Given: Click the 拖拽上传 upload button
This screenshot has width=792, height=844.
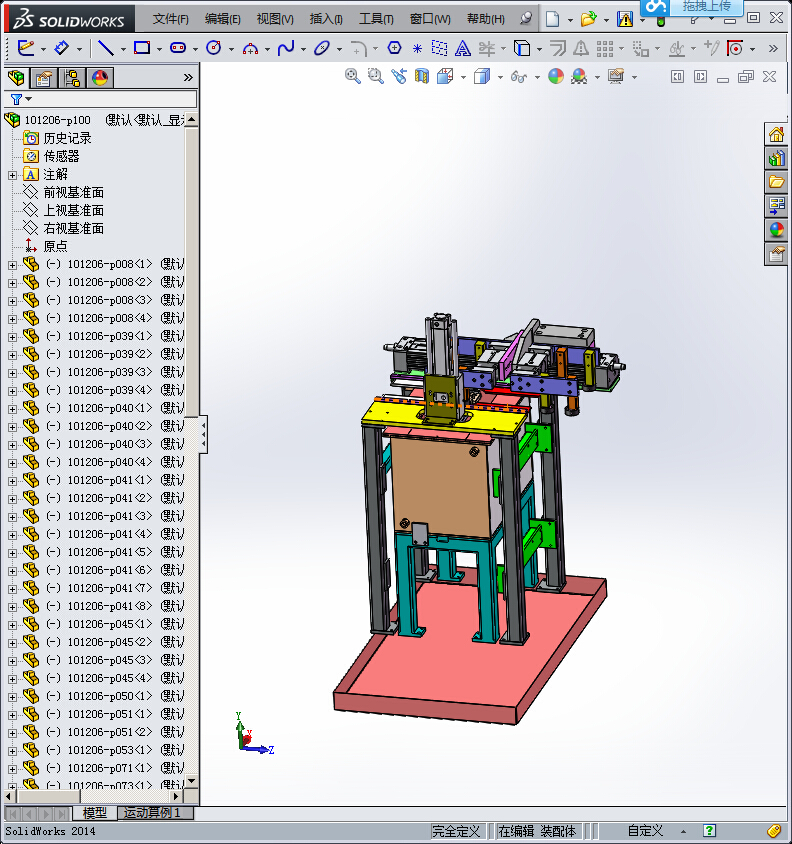Looking at the screenshot, I should pos(707,6).
